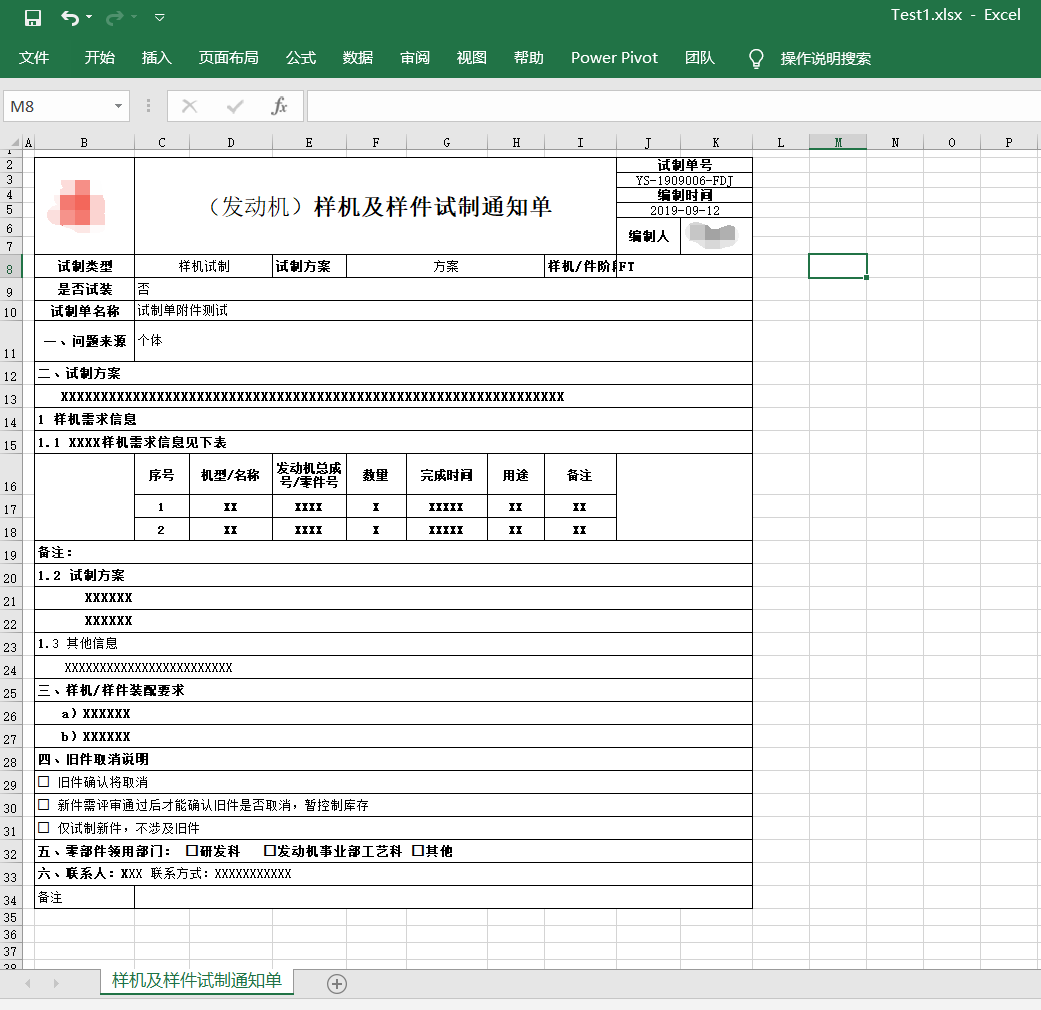Click the lightbulb Tell Me icon
Image resolution: width=1041 pixels, height=1010 pixels.
(x=756, y=58)
